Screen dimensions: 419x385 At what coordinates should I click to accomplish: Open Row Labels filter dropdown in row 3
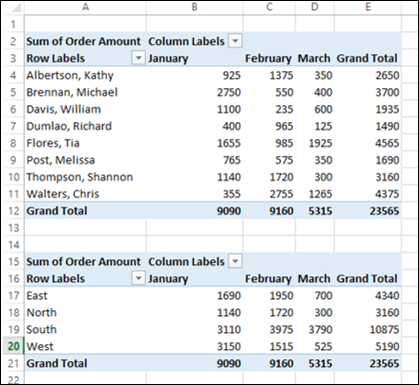pyautogui.click(x=139, y=58)
